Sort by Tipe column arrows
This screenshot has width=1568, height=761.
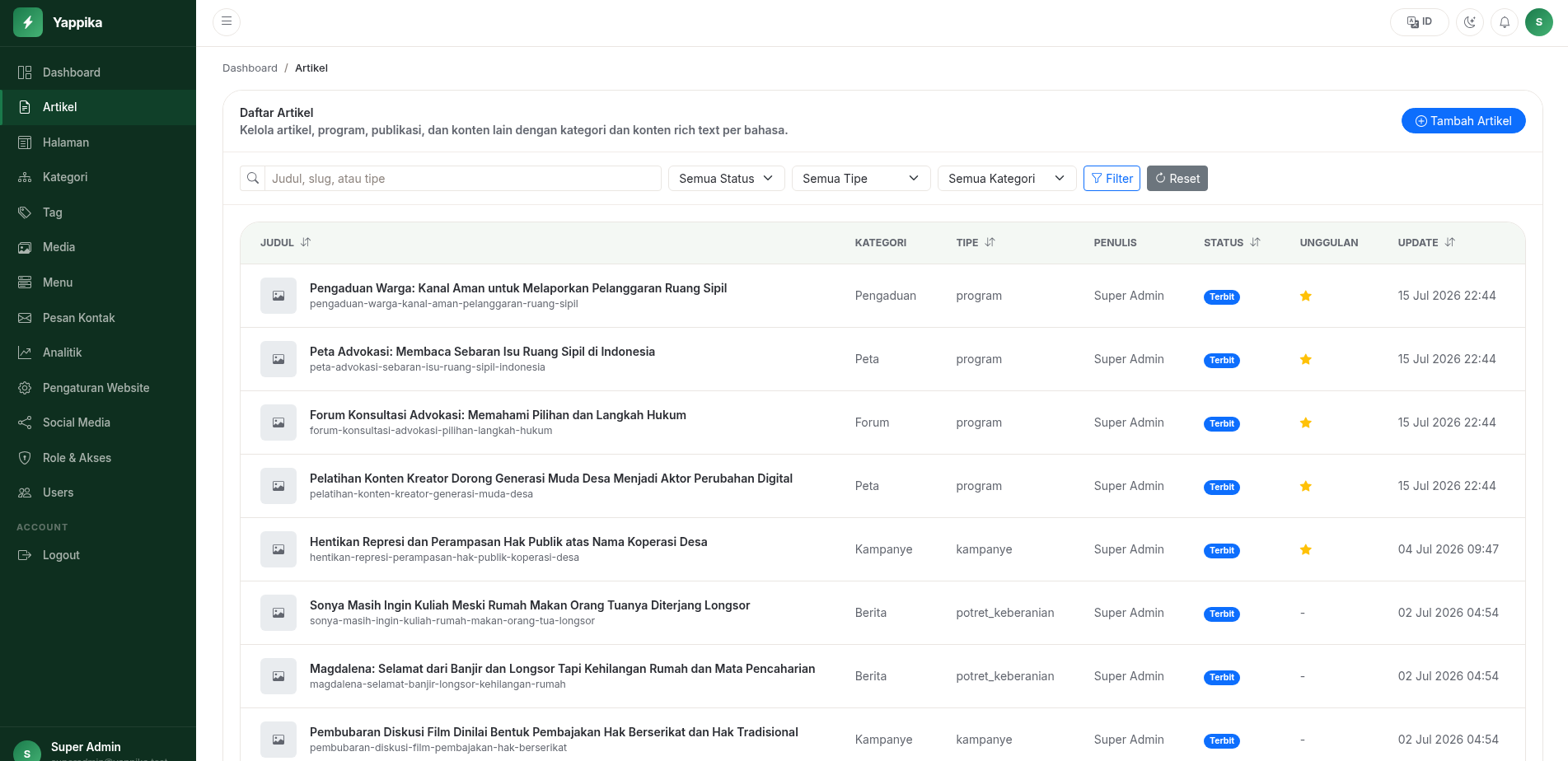pos(990,242)
